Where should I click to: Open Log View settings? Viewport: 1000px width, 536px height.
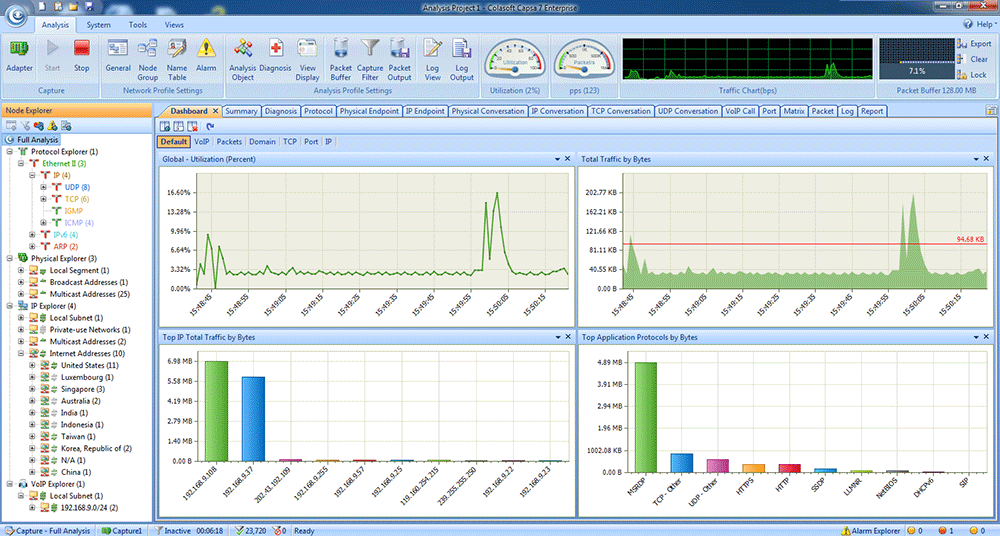[432, 60]
